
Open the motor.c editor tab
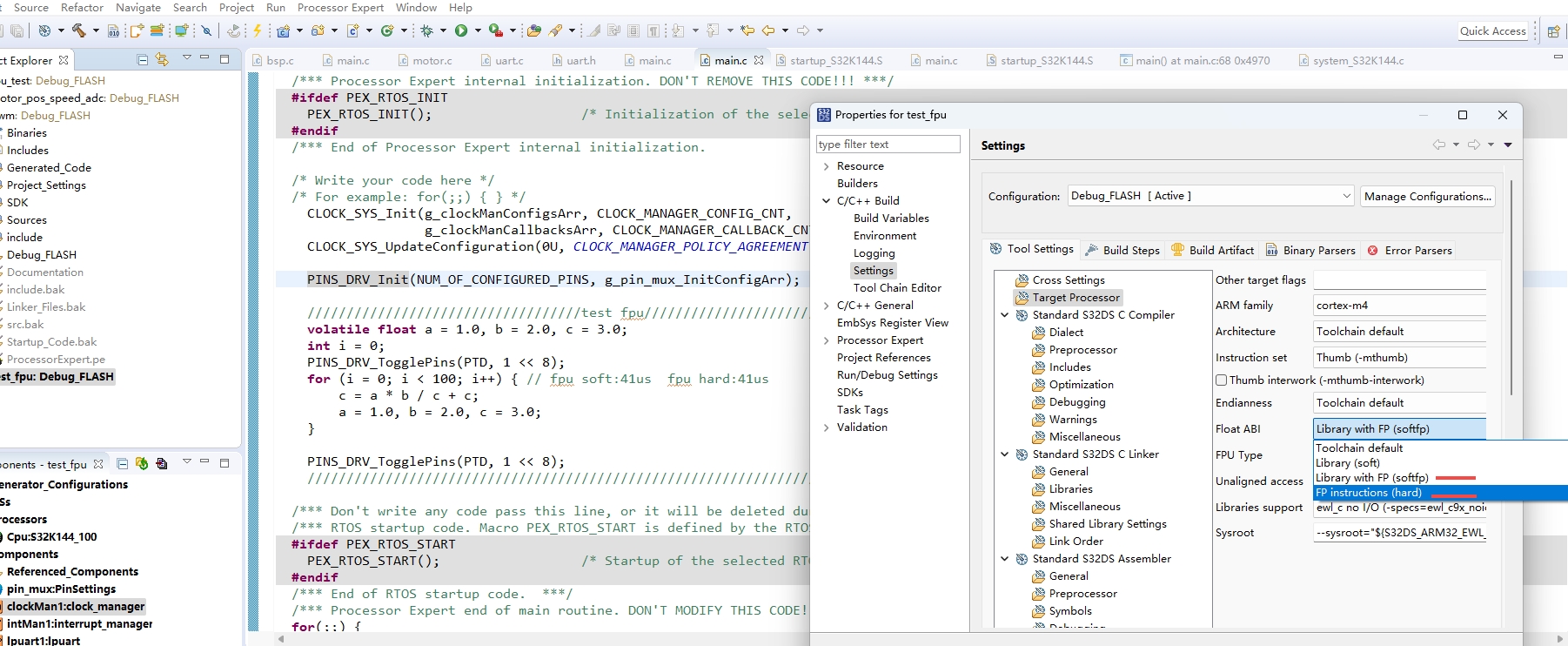tap(432, 61)
